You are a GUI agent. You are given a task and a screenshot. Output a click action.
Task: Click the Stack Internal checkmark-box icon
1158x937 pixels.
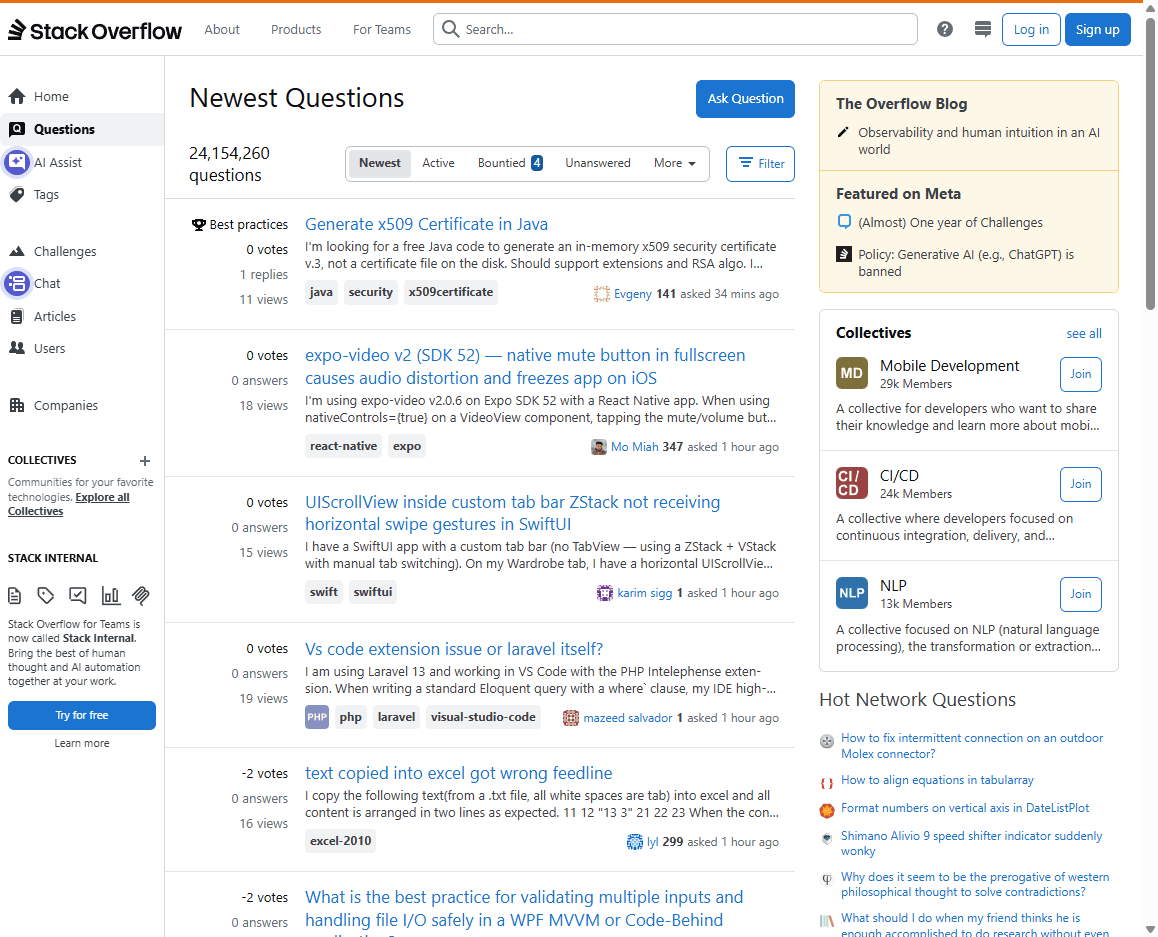tap(78, 595)
